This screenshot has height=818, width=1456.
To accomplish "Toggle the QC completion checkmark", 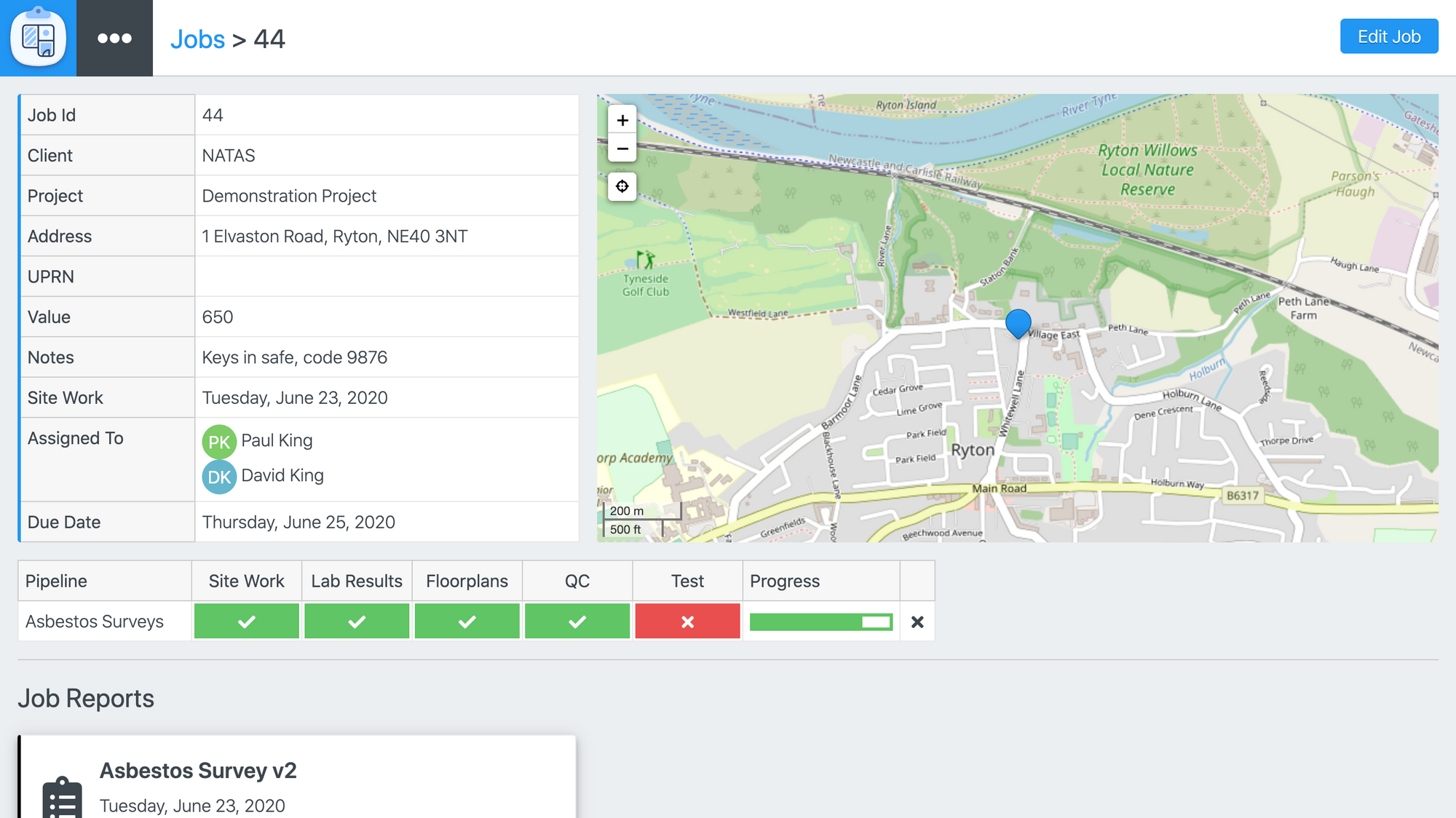I will 577,621.
